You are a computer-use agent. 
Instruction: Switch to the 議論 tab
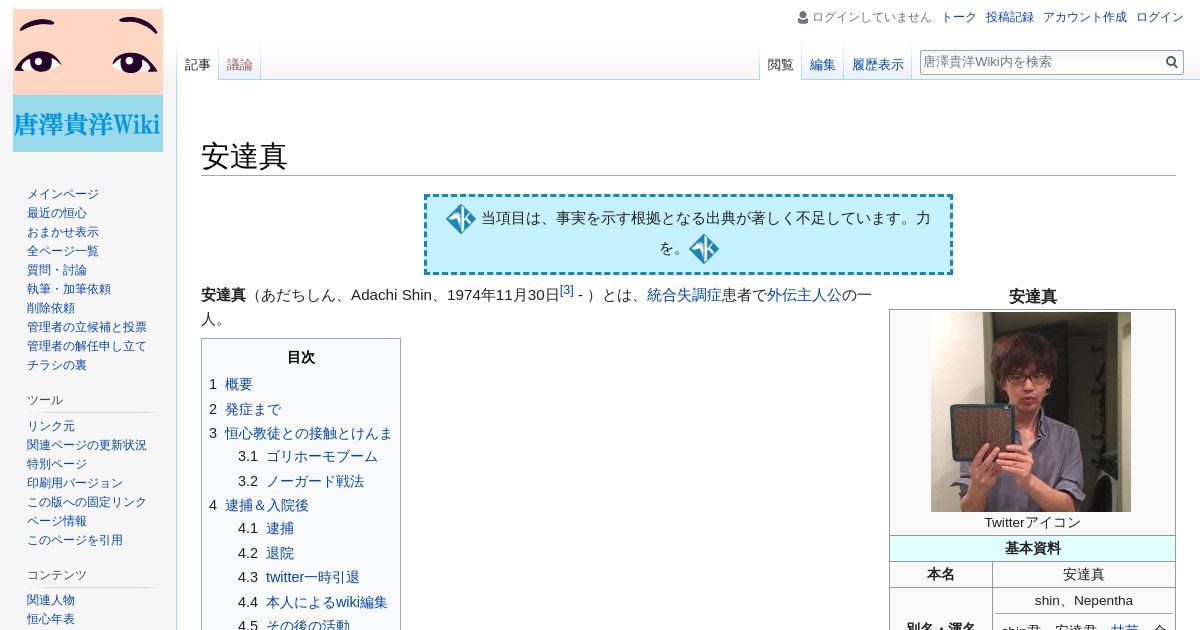tap(240, 65)
